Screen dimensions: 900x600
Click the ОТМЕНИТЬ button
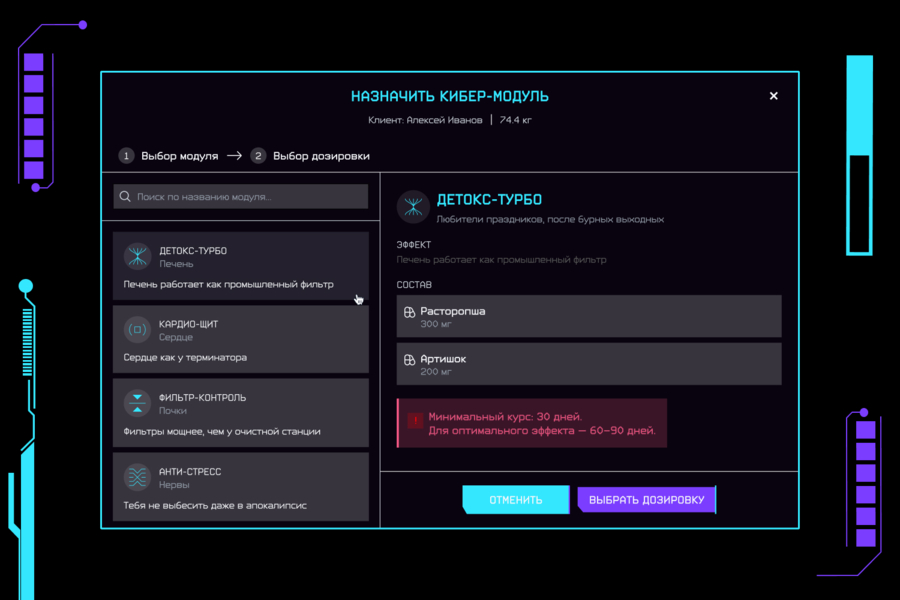tap(516, 500)
